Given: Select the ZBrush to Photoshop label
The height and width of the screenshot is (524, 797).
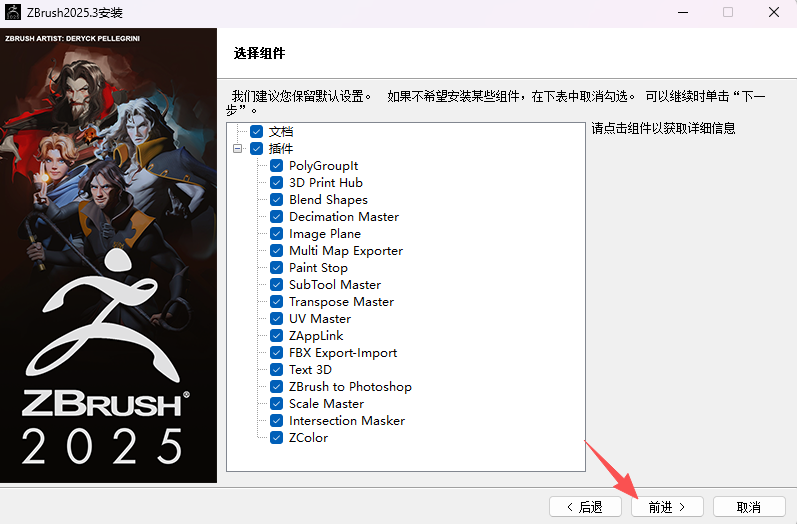Looking at the screenshot, I should click(x=350, y=387).
